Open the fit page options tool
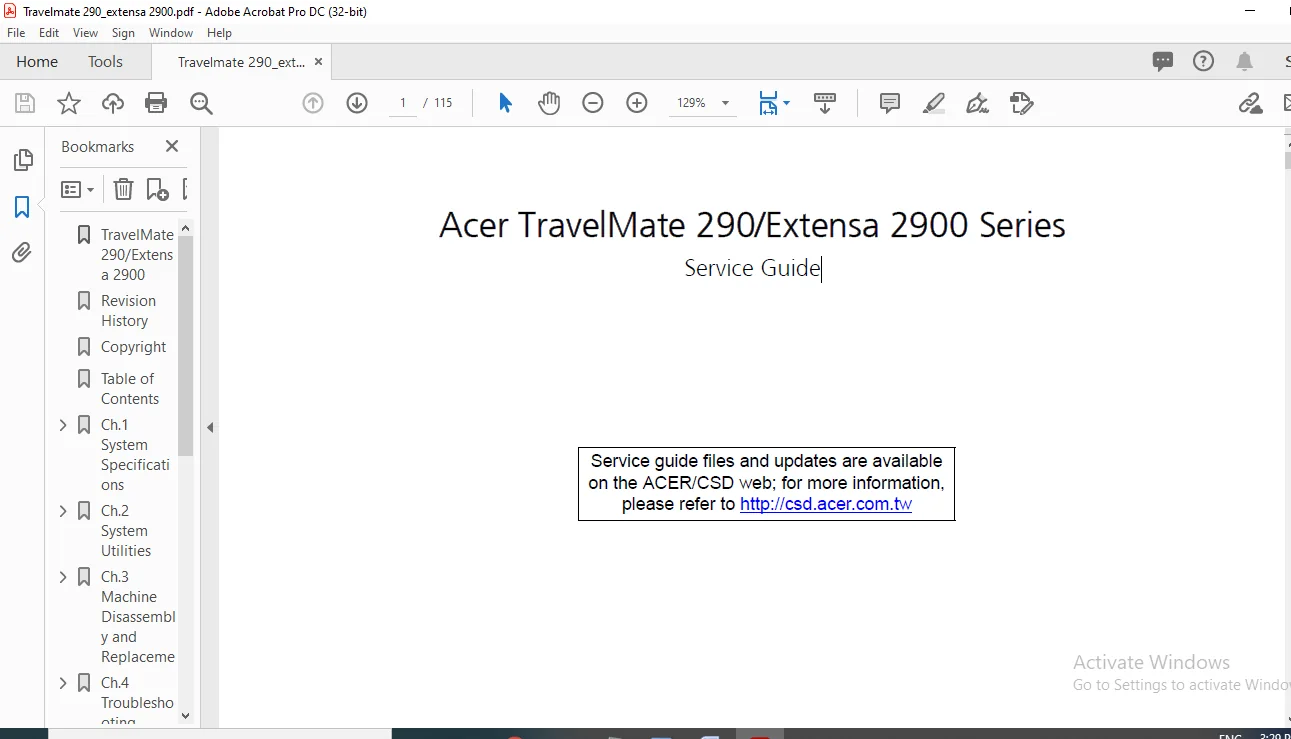This screenshot has width=1291, height=739. coord(774,103)
